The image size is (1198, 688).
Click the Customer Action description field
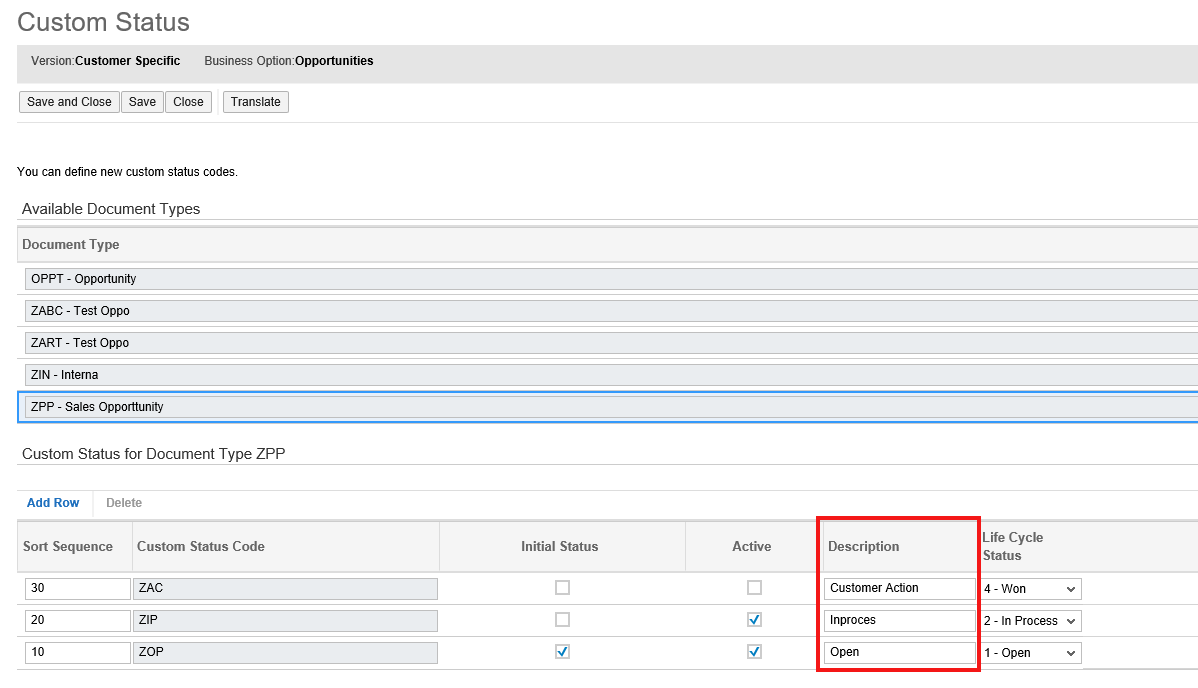pos(899,589)
